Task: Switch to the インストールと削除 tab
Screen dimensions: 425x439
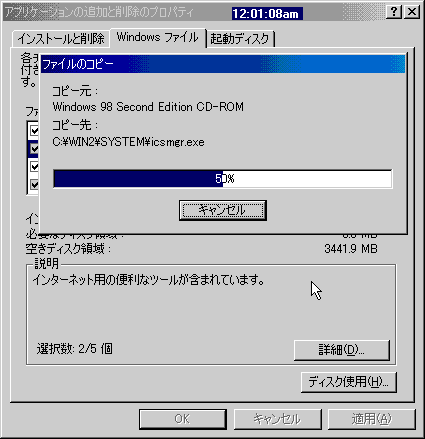Action: click(61, 39)
